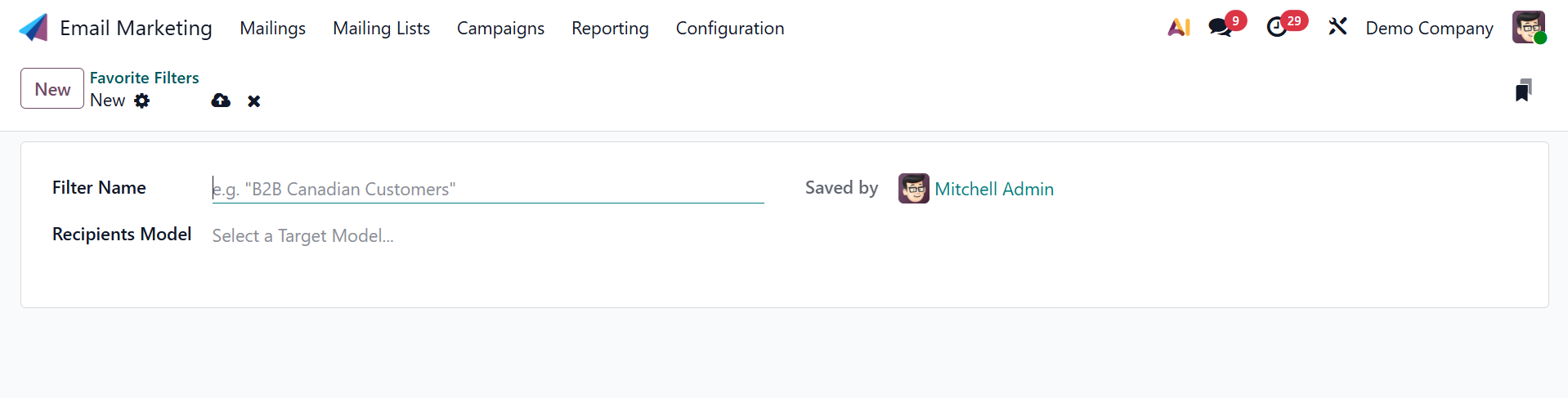
Task: Click the gear actions icon next to New
Action: (142, 101)
